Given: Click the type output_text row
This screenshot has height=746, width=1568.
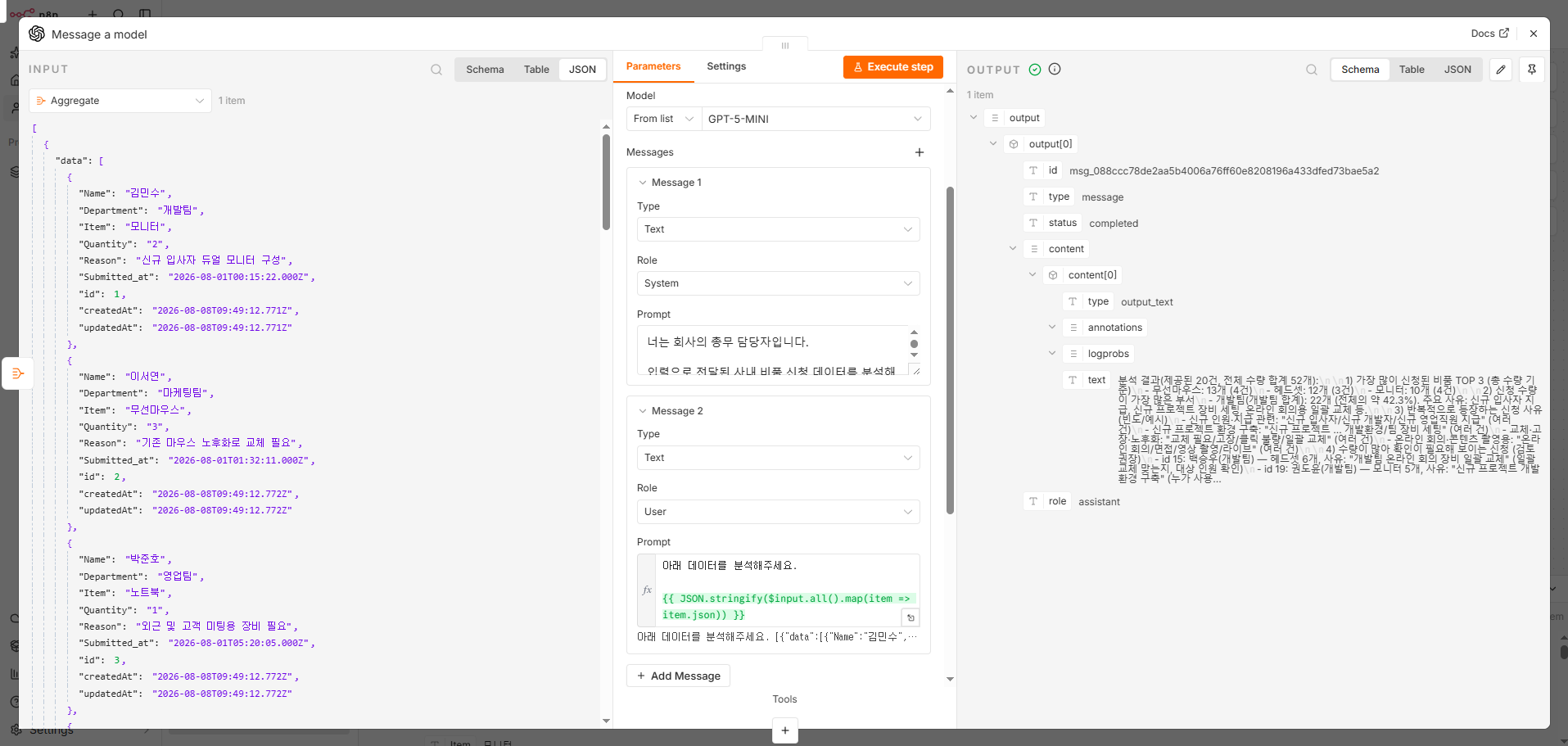Looking at the screenshot, I should 1118,301.
